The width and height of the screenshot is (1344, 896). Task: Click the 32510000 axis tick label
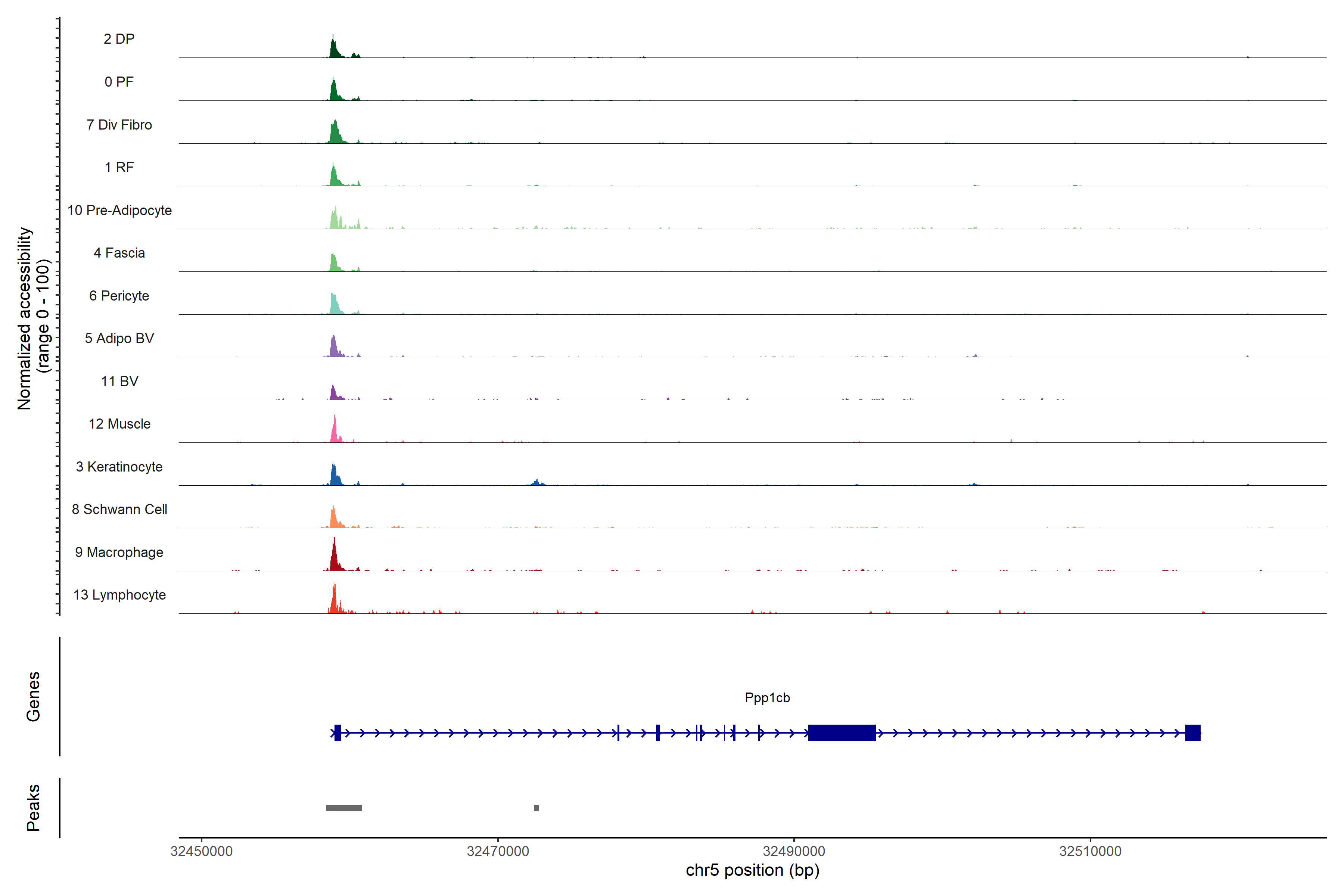pyautogui.click(x=1090, y=852)
